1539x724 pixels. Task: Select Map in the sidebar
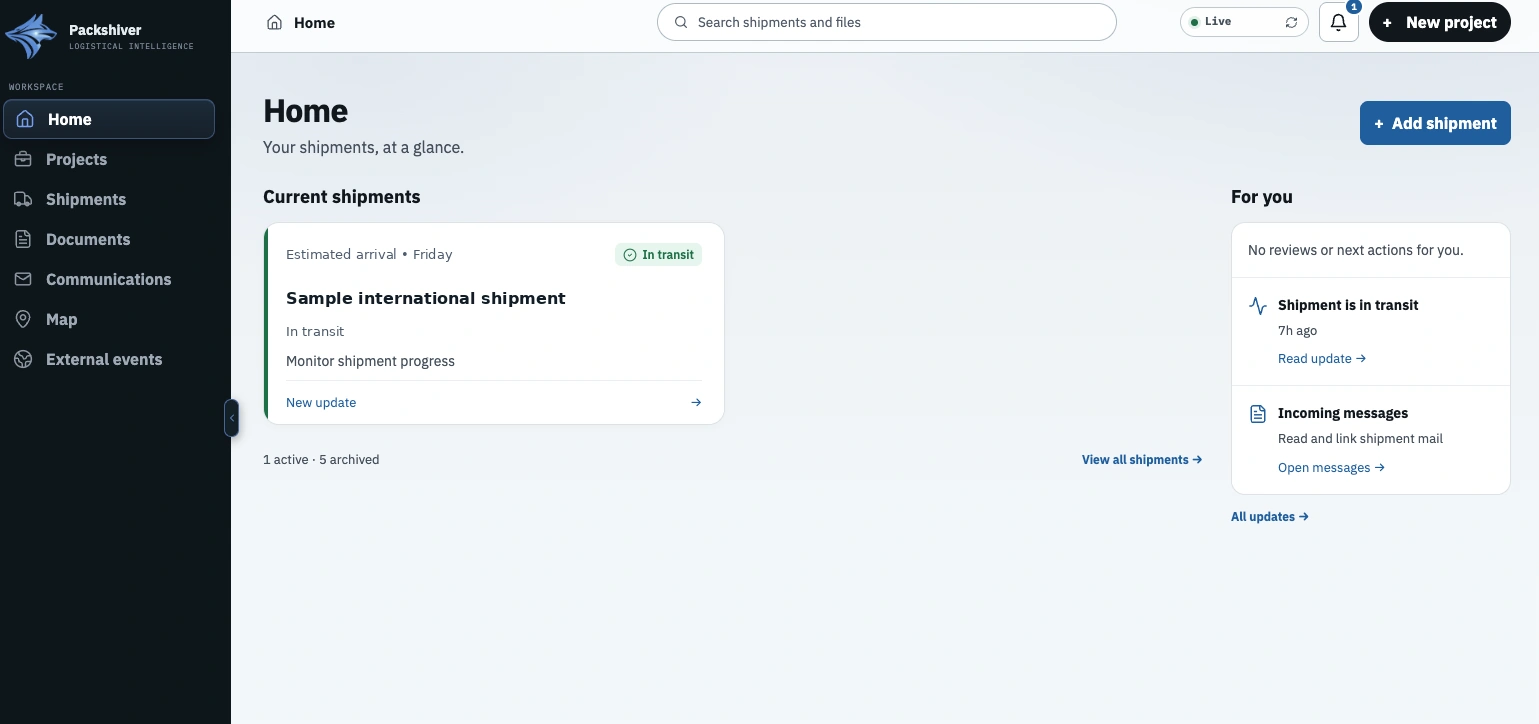109,319
